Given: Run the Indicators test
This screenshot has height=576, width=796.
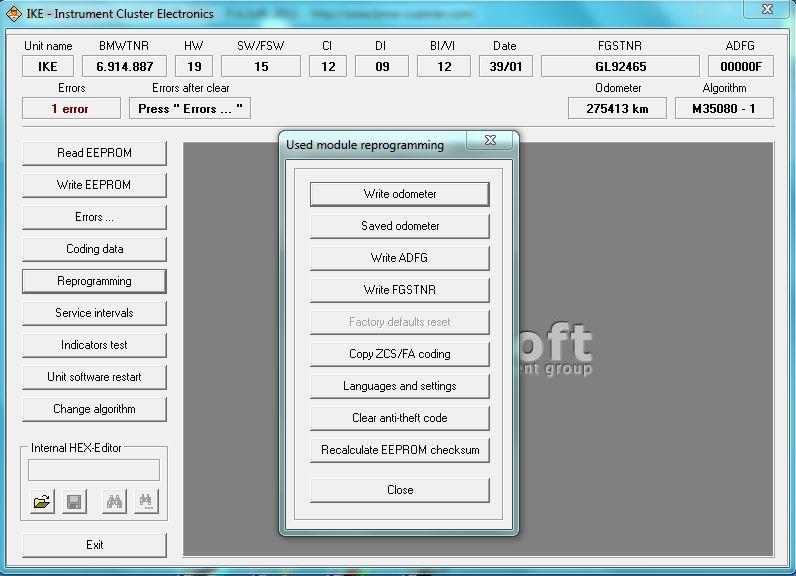Looking at the screenshot, I should pos(94,345).
